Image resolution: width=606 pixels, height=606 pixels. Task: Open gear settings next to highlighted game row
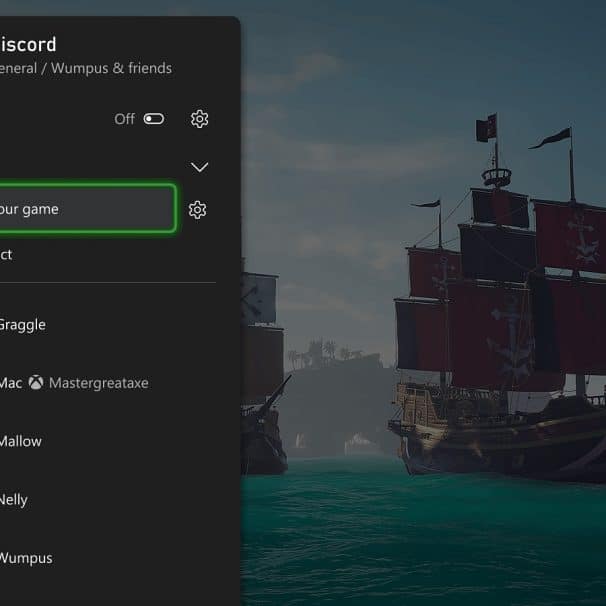197,210
